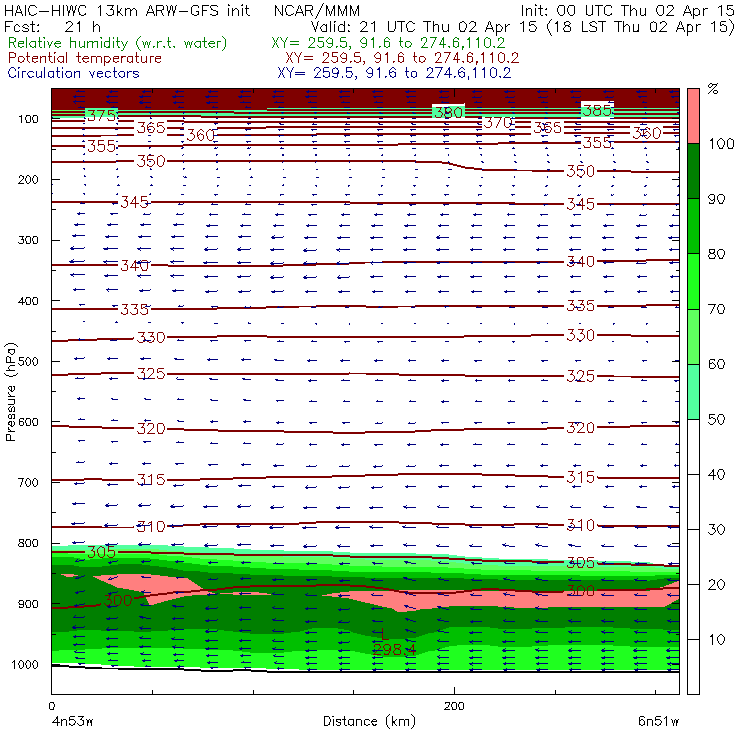Click the '10' colorbar tick label
The width and height of the screenshot is (740, 740).
click(x=716, y=640)
